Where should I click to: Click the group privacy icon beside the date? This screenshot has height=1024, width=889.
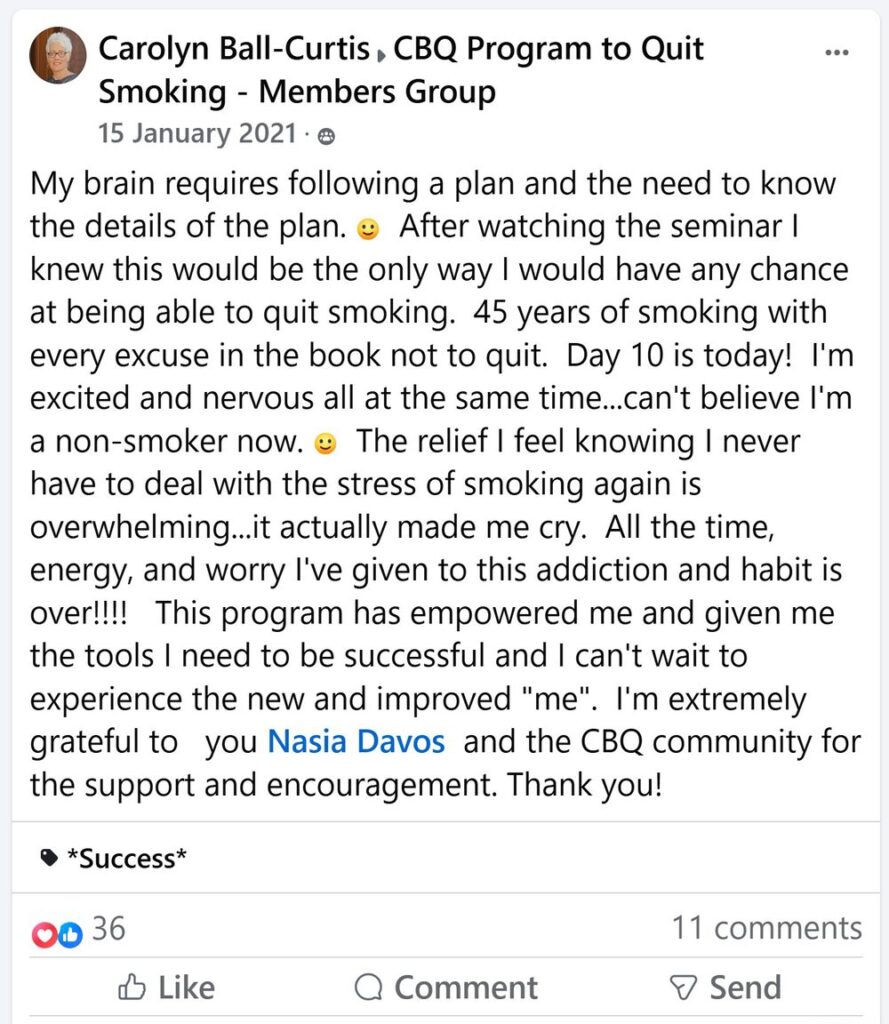click(x=326, y=135)
